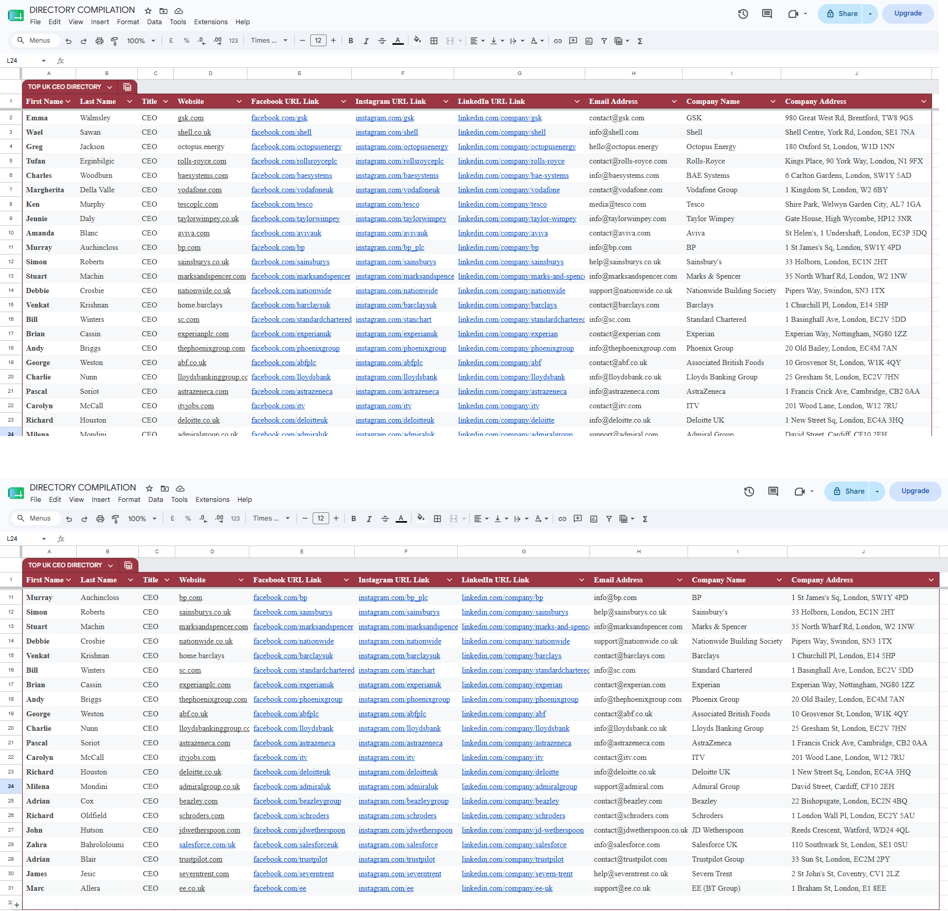Image resolution: width=948 pixels, height=911 pixels.
Task: Open Insert menu in top window
Action: pyautogui.click(x=100, y=22)
